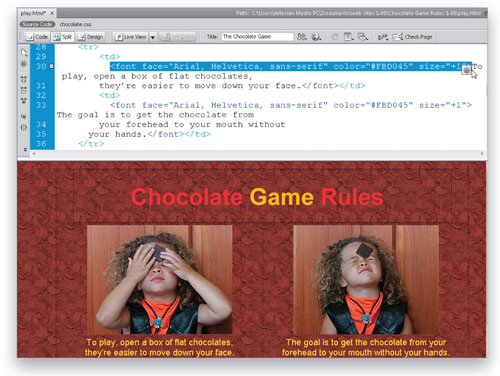
Task: Select the play.html document tab
Action: click(33, 13)
